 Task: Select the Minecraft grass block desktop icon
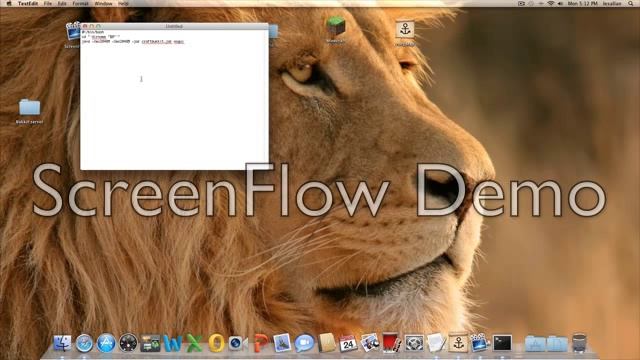coord(336,27)
